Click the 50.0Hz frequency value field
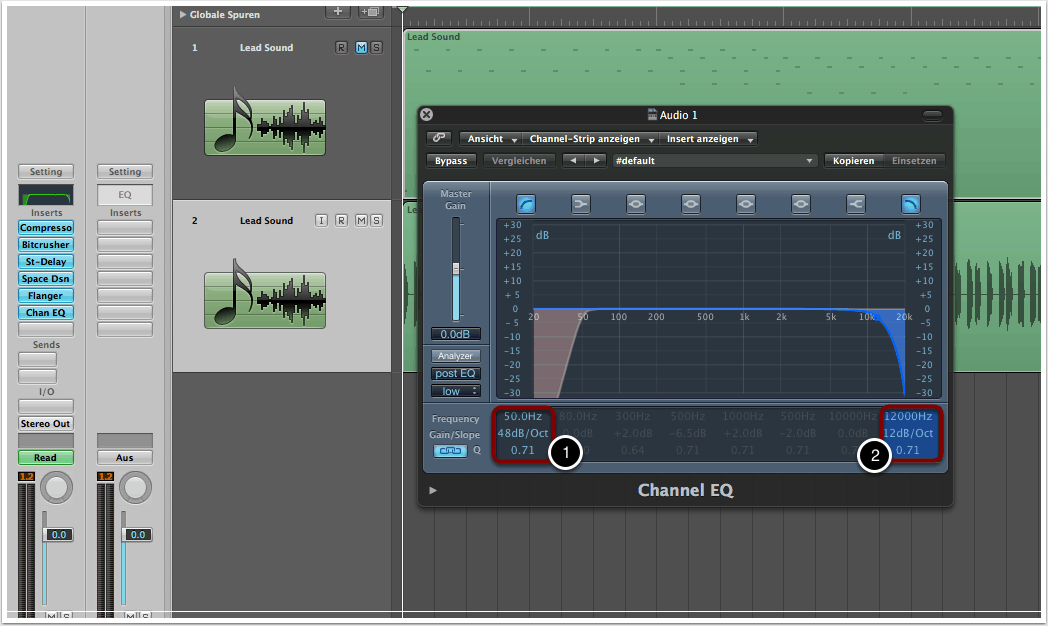Screen dimensions: 1048x626 click(525, 416)
